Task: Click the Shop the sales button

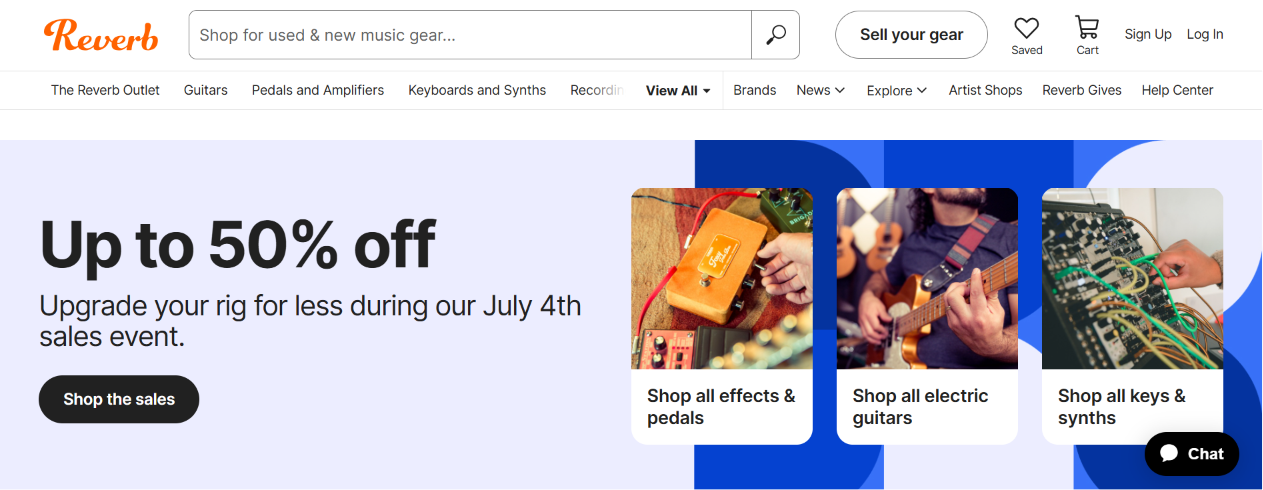Action: (x=119, y=399)
